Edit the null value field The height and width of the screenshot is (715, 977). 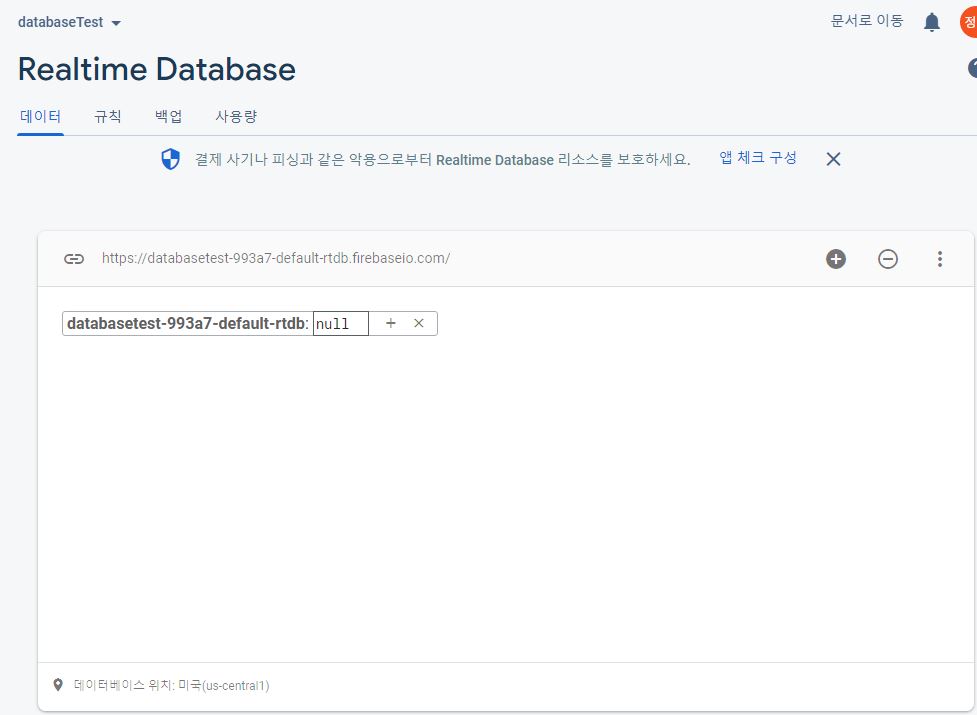[341, 324]
